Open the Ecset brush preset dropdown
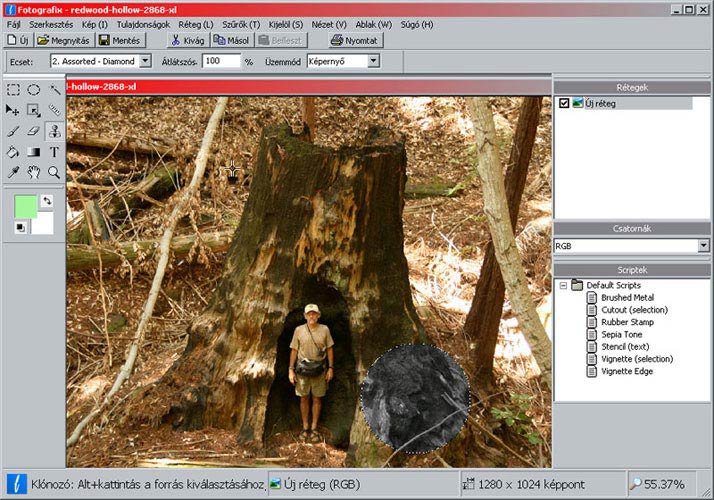714x500 pixels. (146, 61)
